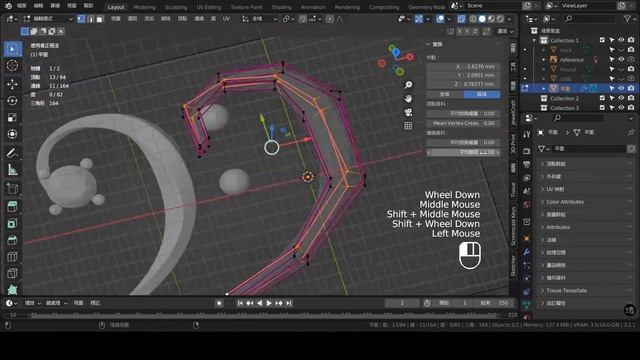Switch to vertex select mode
This screenshot has width=640, height=360.
[81, 19]
